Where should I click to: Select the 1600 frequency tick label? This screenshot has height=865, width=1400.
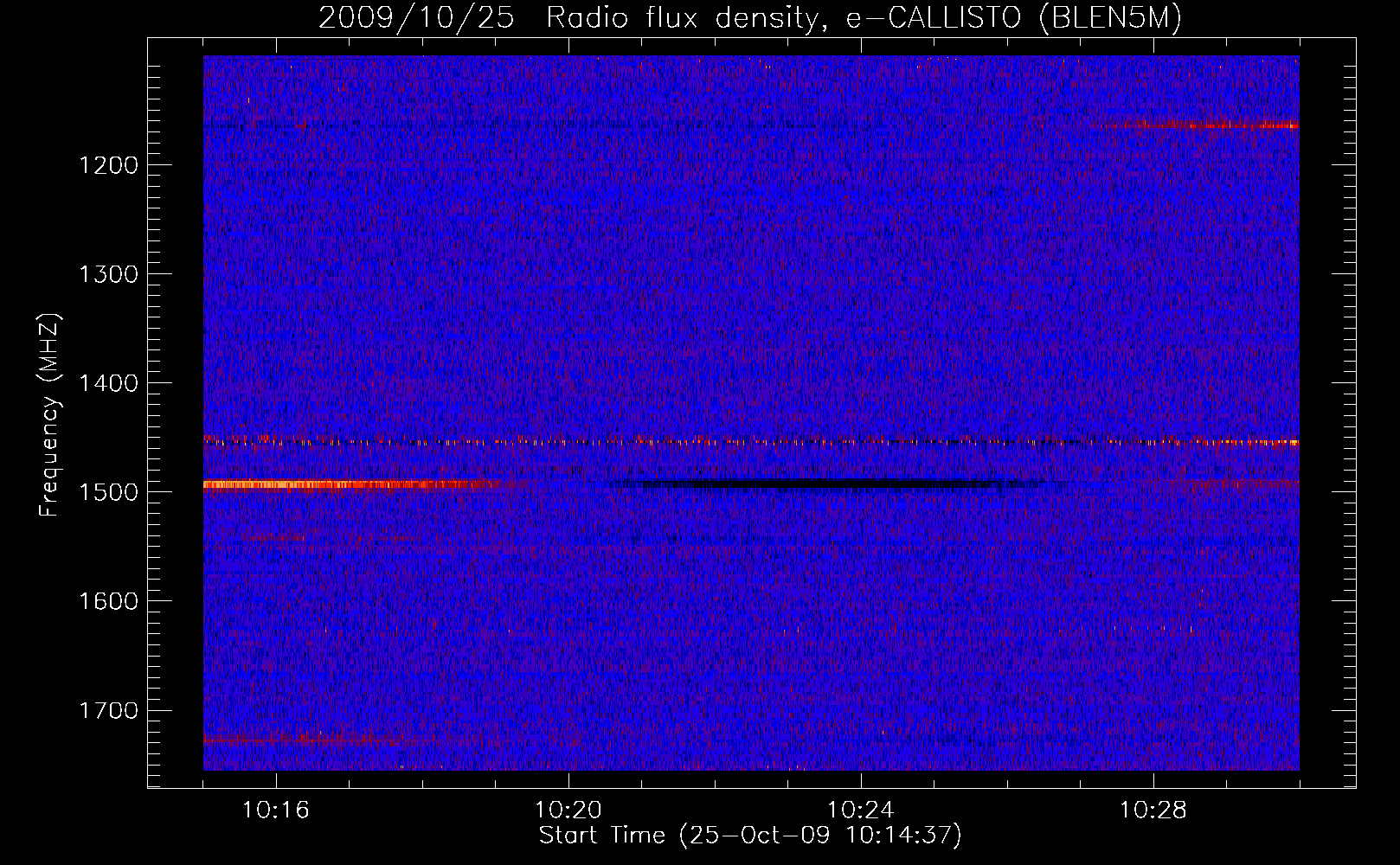click(x=108, y=601)
